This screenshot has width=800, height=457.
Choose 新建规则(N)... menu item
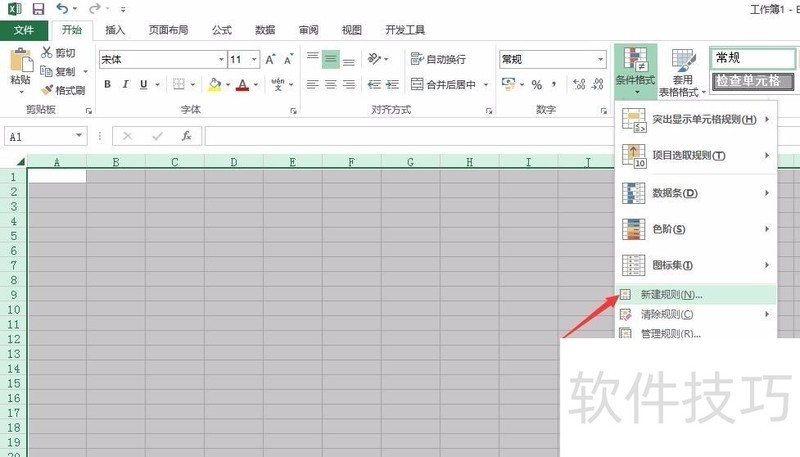(x=696, y=294)
